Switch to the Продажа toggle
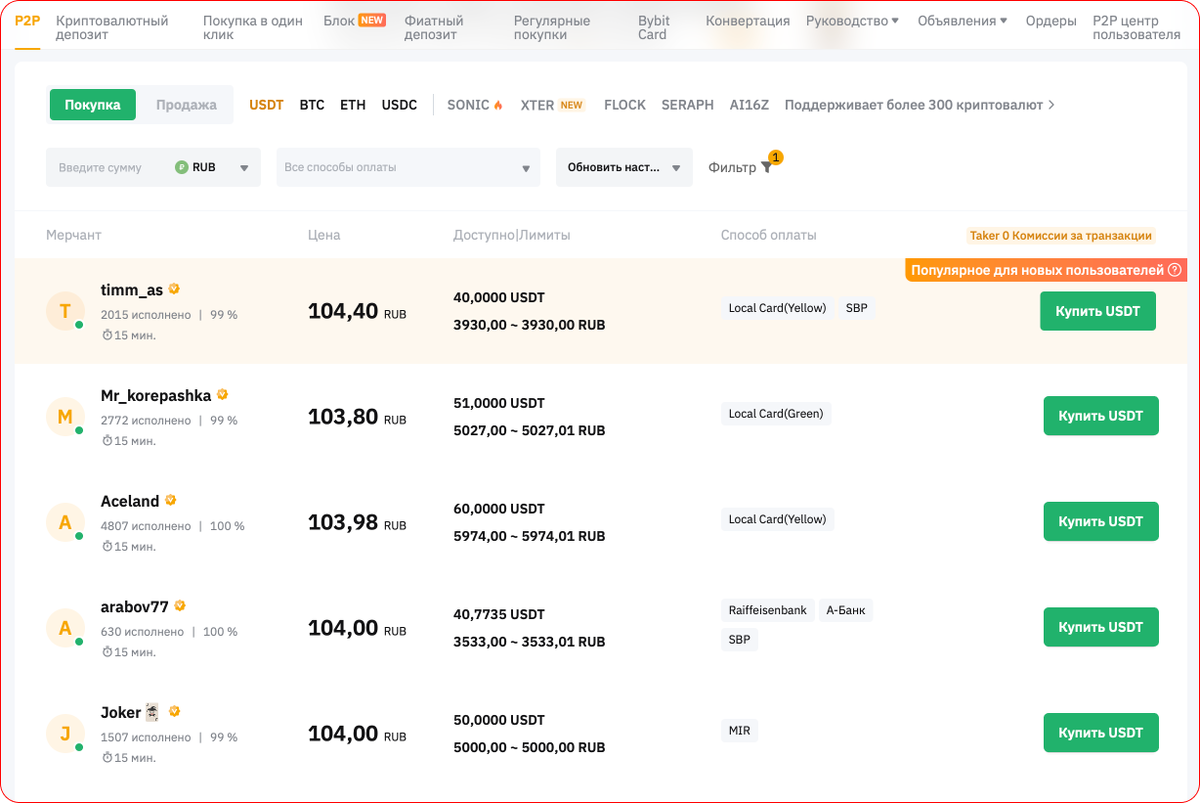The image size is (1200, 803). 185,104
